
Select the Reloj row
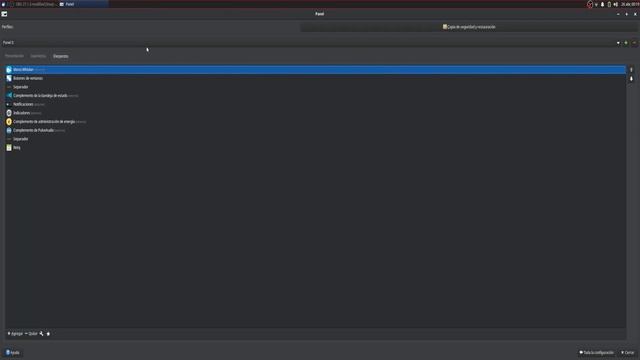point(315,148)
